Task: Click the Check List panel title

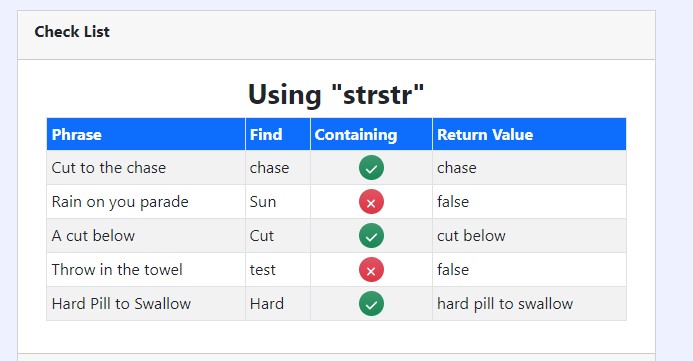Action: [72, 32]
